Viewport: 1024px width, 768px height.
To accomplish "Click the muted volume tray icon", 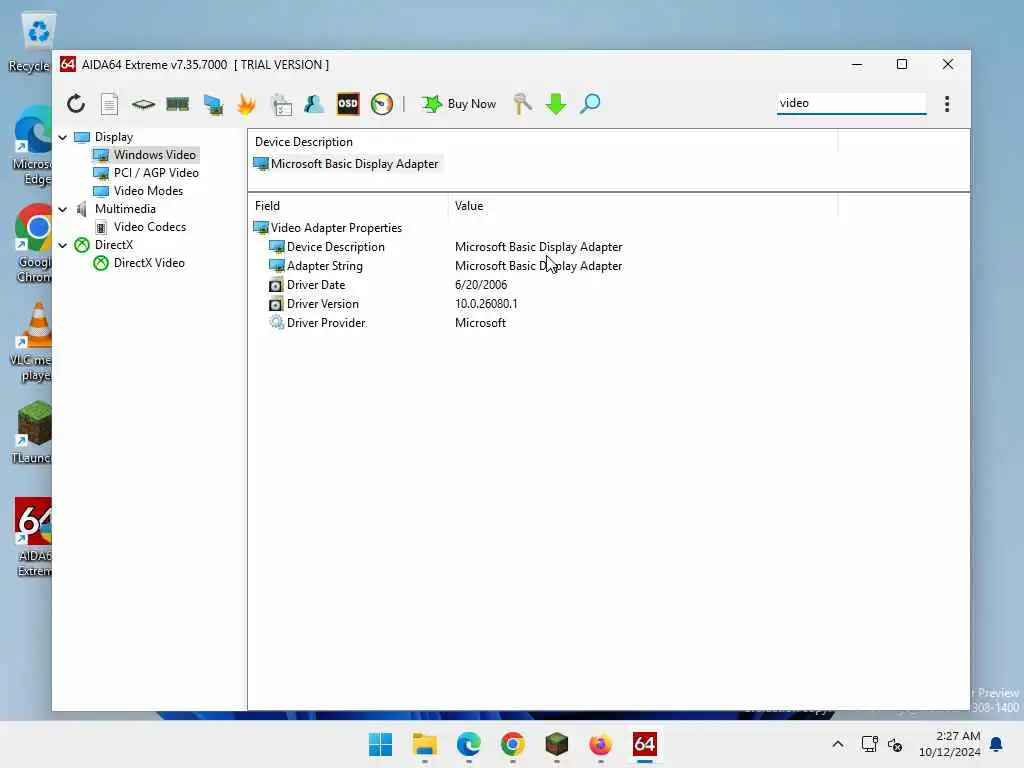I will (x=895, y=744).
